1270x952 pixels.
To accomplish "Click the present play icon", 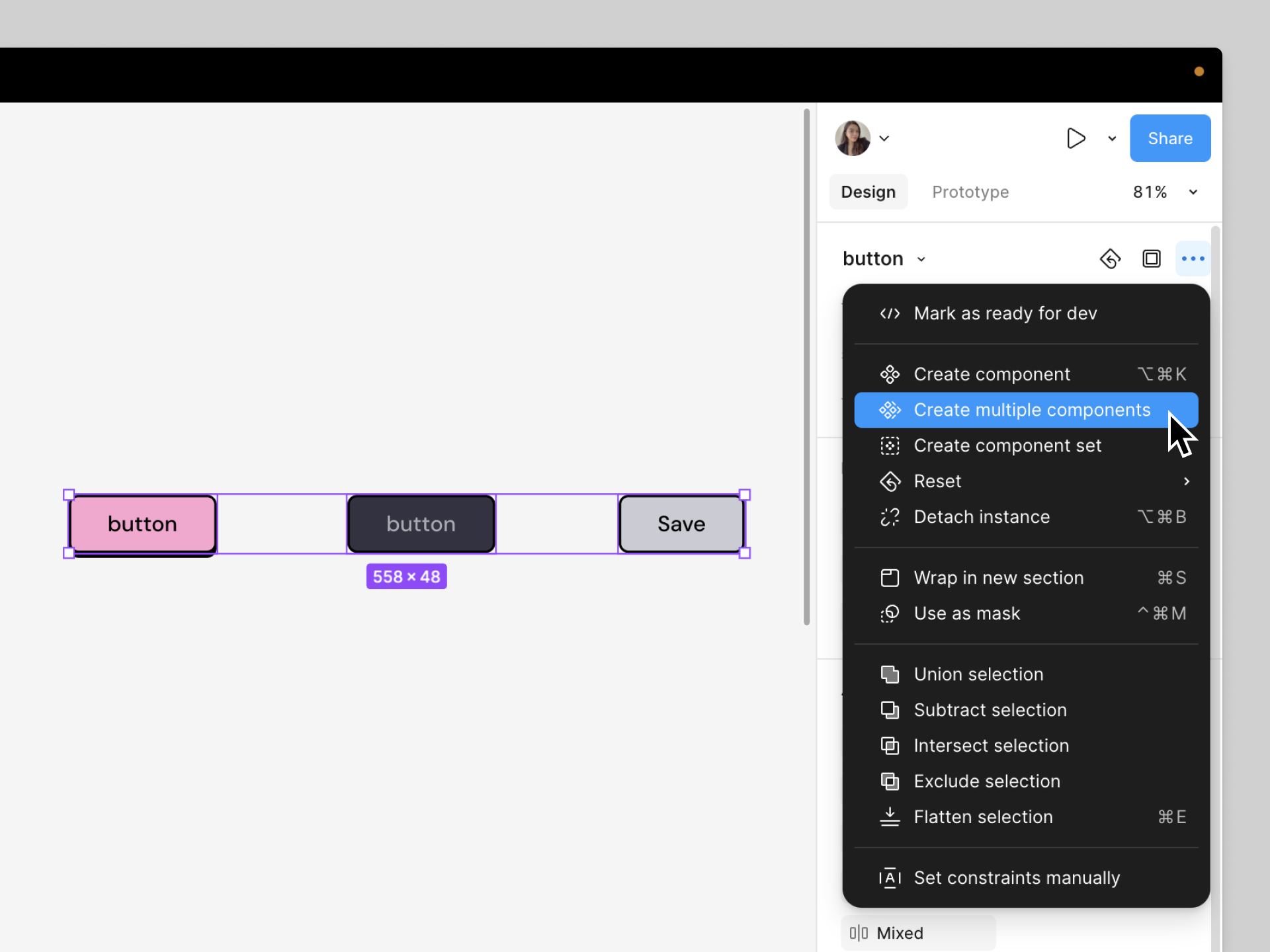I will [1076, 138].
